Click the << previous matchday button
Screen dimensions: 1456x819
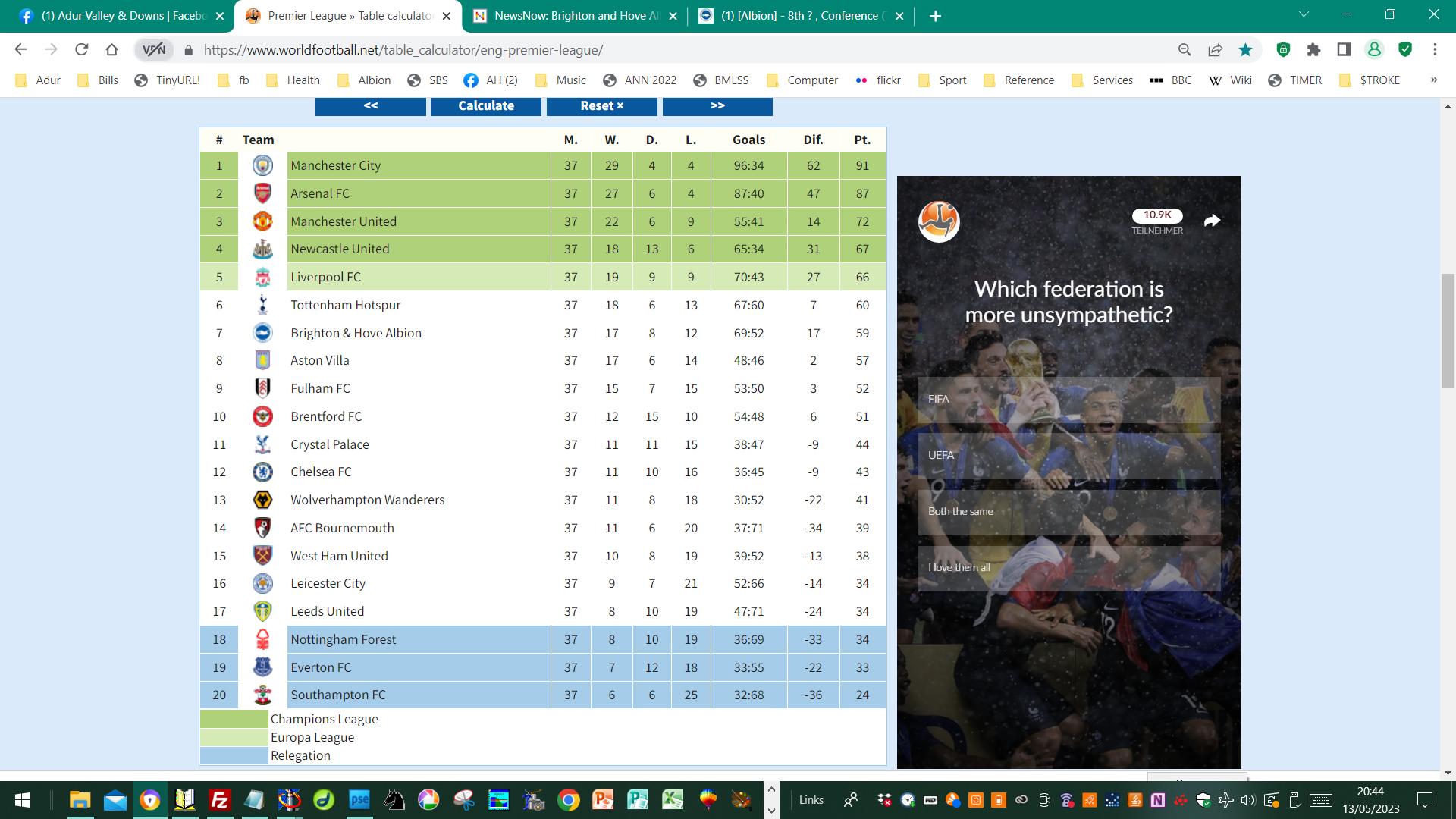[x=371, y=106]
